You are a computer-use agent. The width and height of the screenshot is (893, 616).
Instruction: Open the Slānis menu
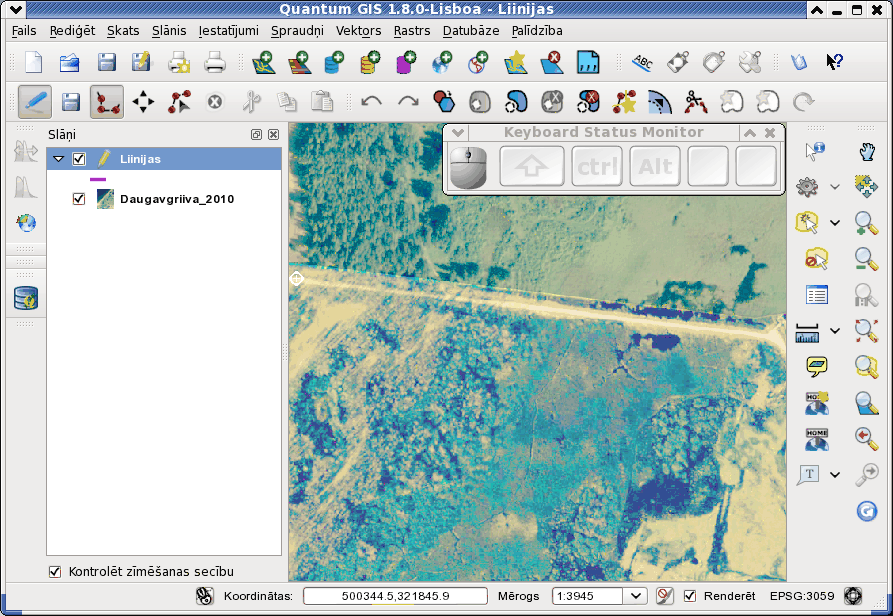pos(169,31)
